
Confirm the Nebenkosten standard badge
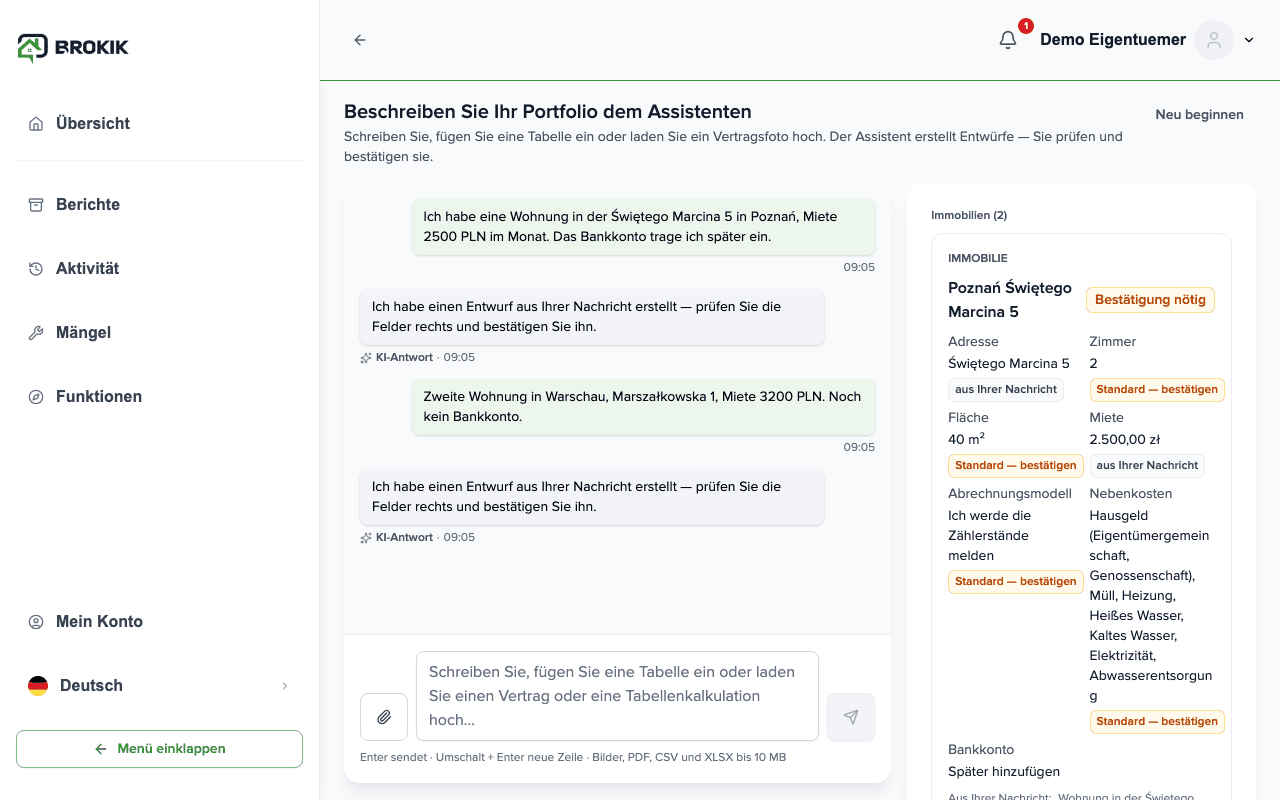tap(1157, 722)
